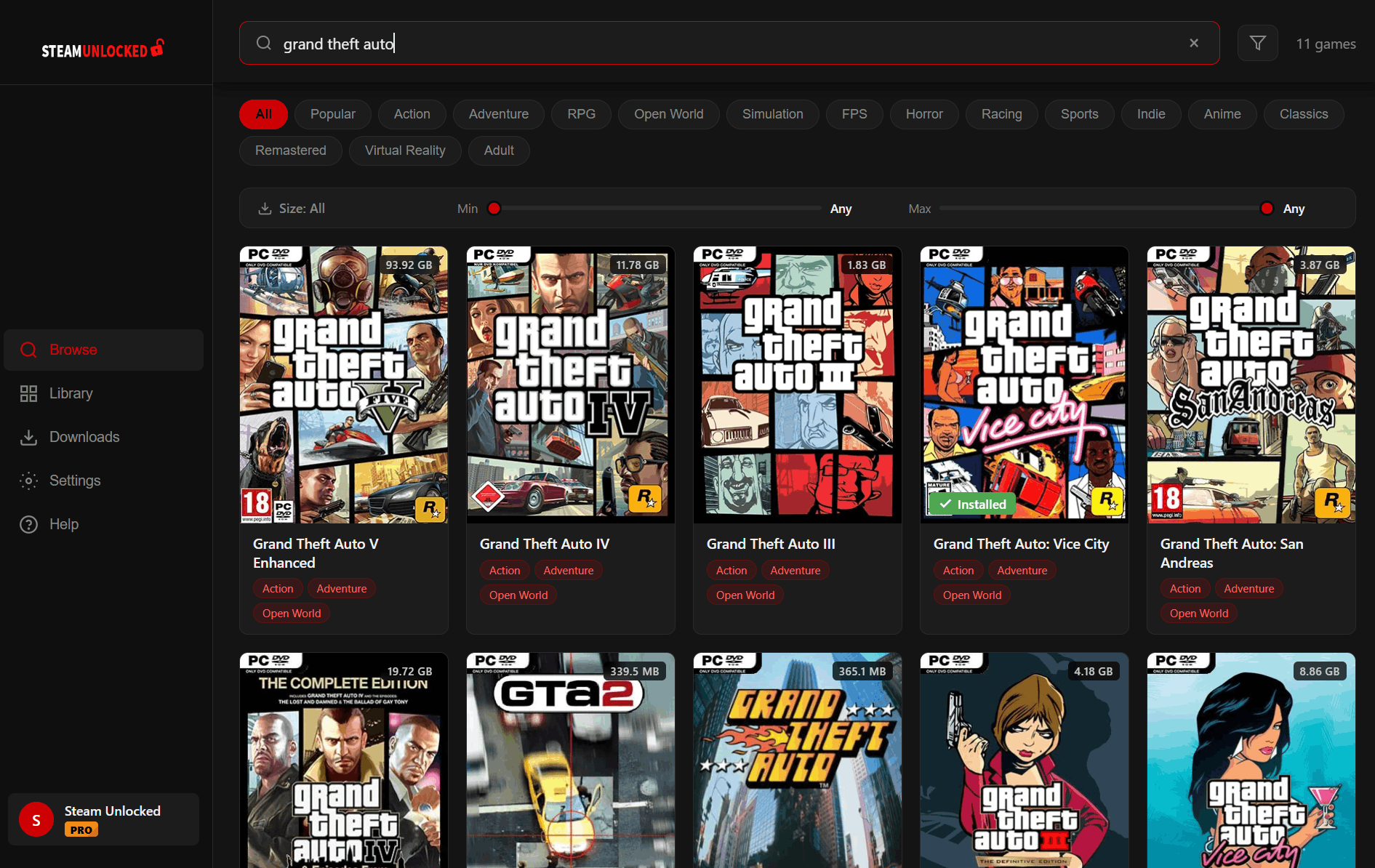Image resolution: width=1375 pixels, height=868 pixels.
Task: Filter by FPS category
Action: pos(854,114)
